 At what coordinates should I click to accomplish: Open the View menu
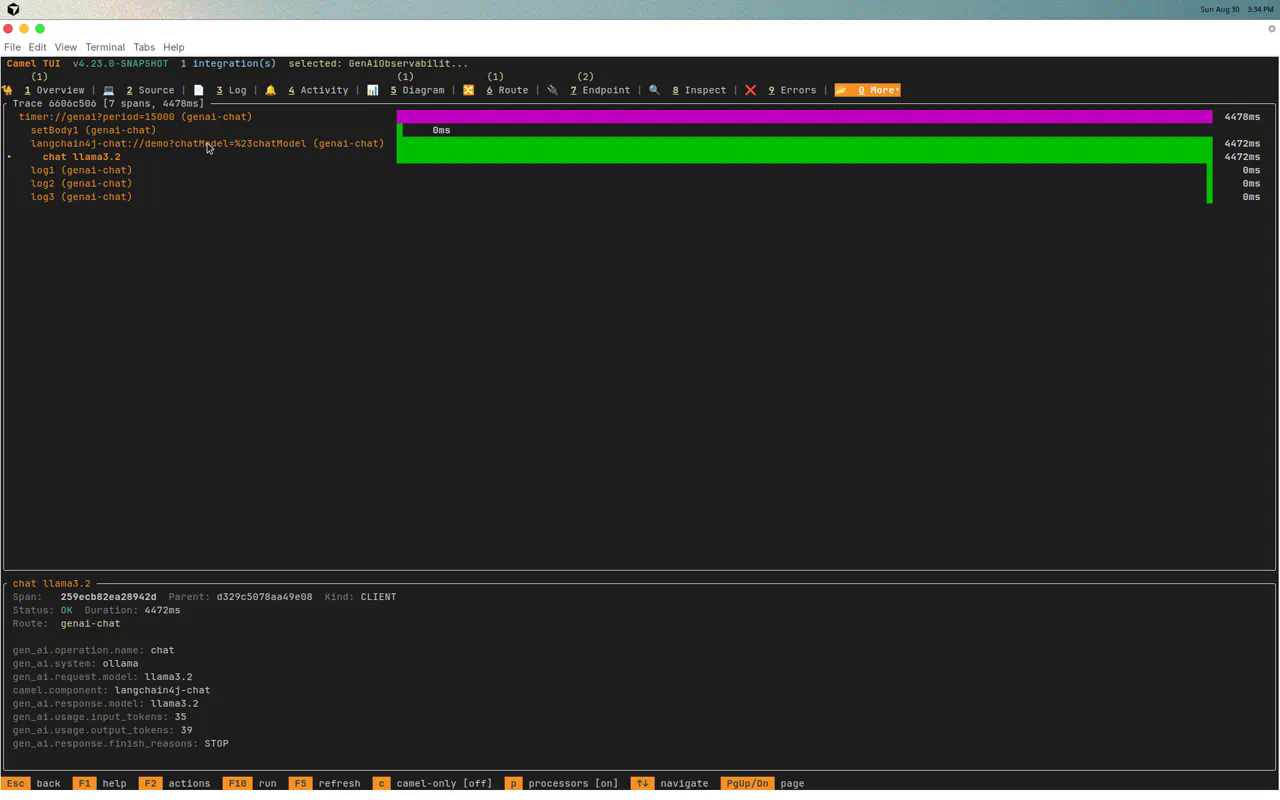66,47
